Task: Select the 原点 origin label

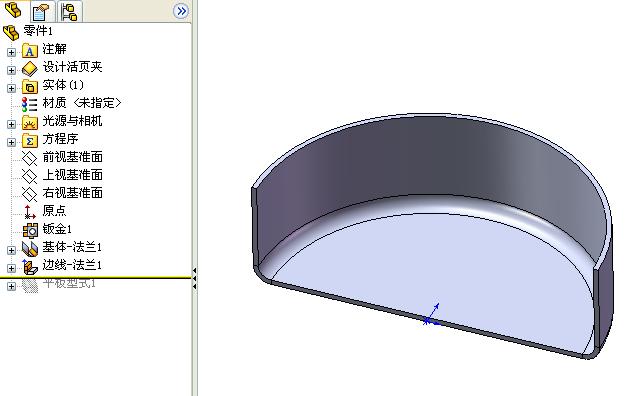Action: tap(54, 211)
